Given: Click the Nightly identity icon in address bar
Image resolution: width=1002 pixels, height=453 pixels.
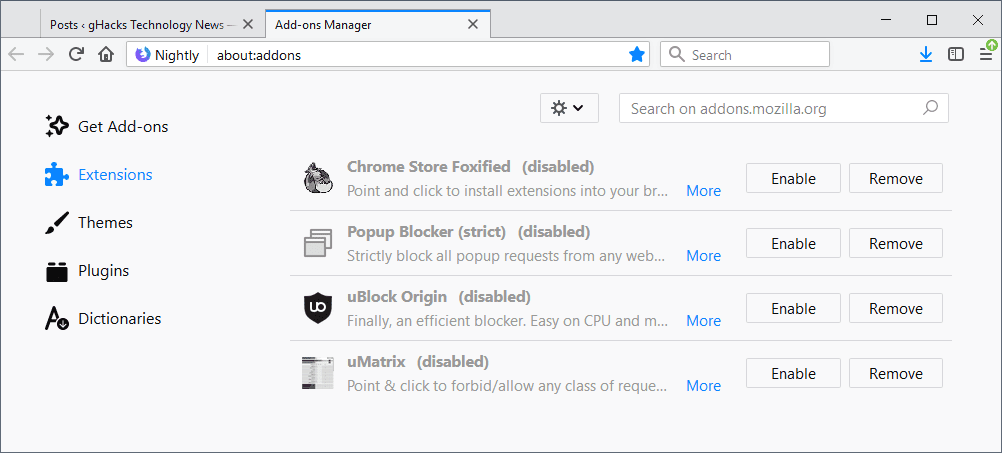Looking at the screenshot, I should pyautogui.click(x=143, y=55).
